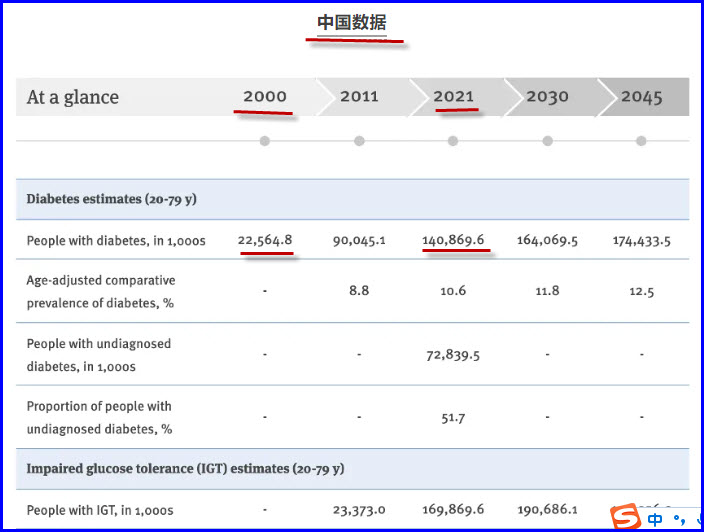This screenshot has width=704, height=532.
Task: Click the timeline dot below 2030
Action: click(547, 141)
